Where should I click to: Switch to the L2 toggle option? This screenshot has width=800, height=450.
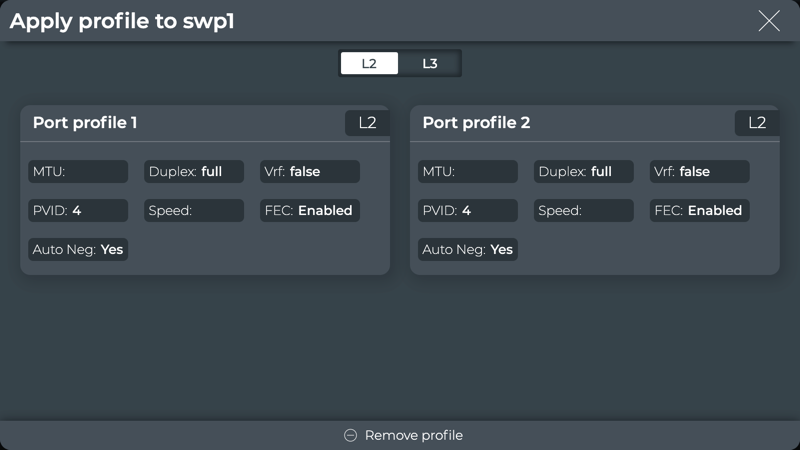(x=369, y=63)
